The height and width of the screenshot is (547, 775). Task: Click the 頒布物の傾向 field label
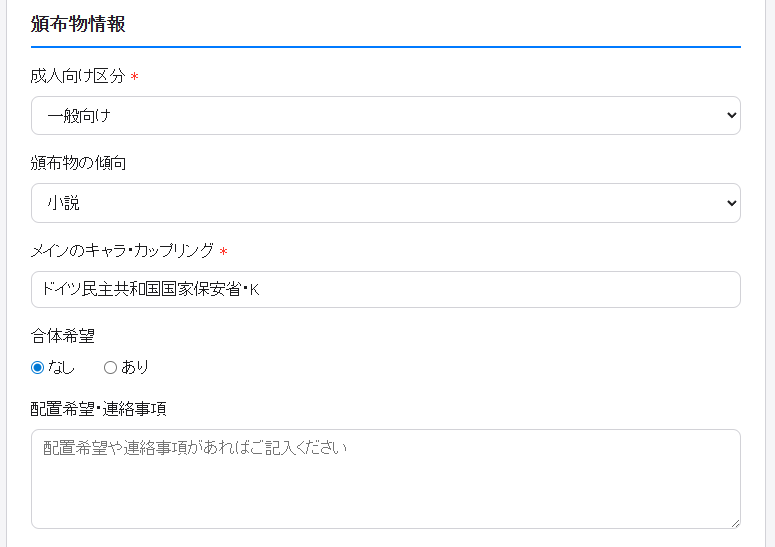[78, 163]
